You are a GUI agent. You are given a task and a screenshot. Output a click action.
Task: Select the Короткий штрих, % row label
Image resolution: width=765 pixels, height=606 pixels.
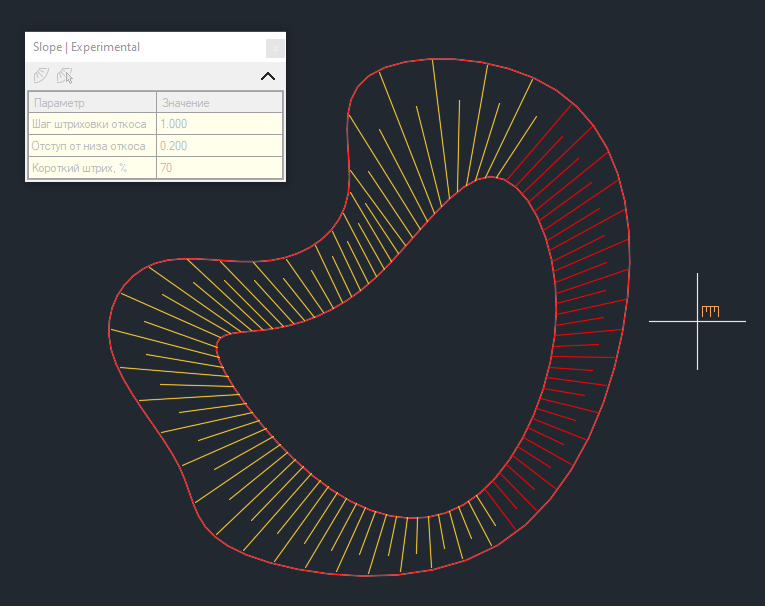(91, 168)
